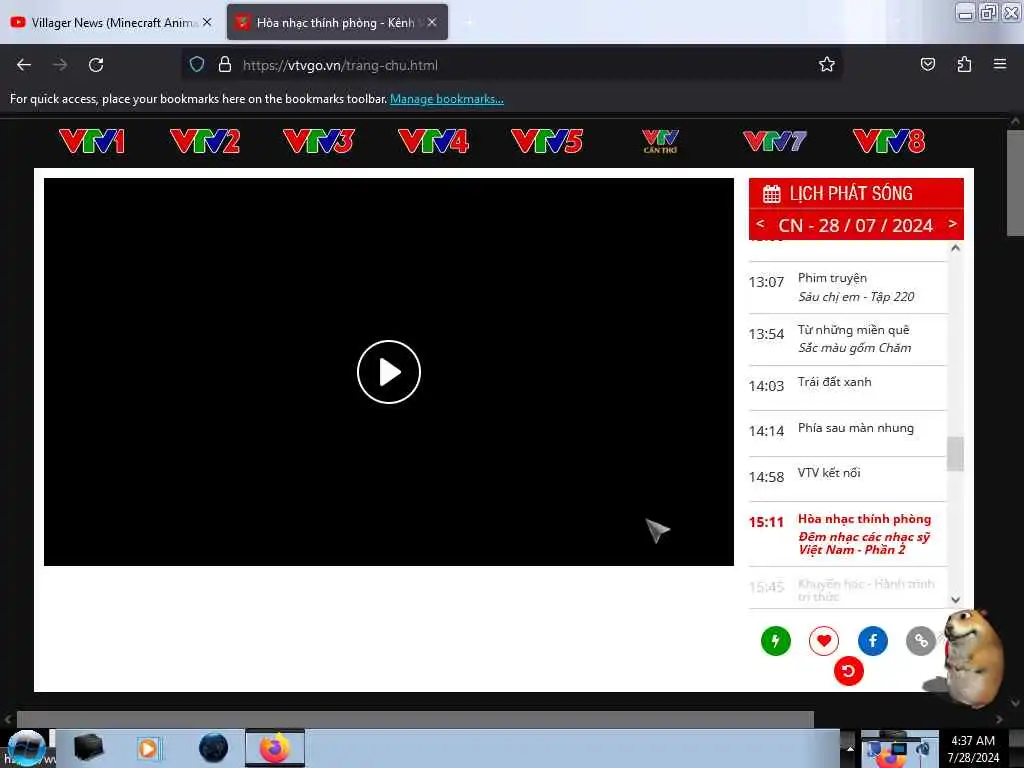
Task: Reload the page
Action: coord(96,65)
